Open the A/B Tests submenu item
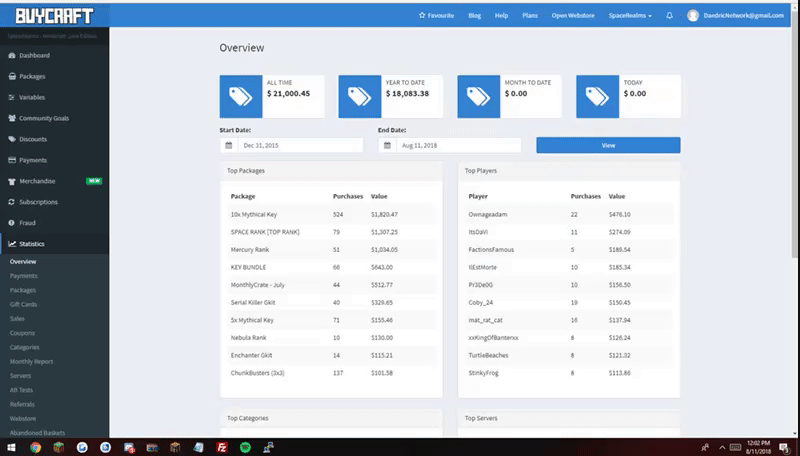 tap(21, 390)
